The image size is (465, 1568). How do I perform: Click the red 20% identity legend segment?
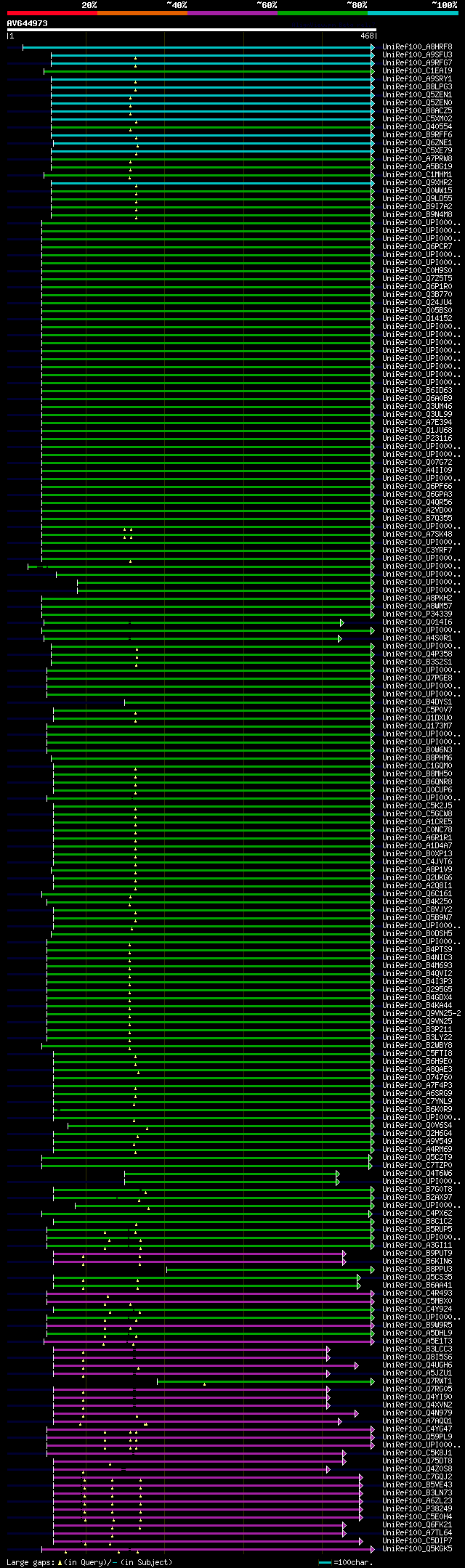tap(52, 13)
